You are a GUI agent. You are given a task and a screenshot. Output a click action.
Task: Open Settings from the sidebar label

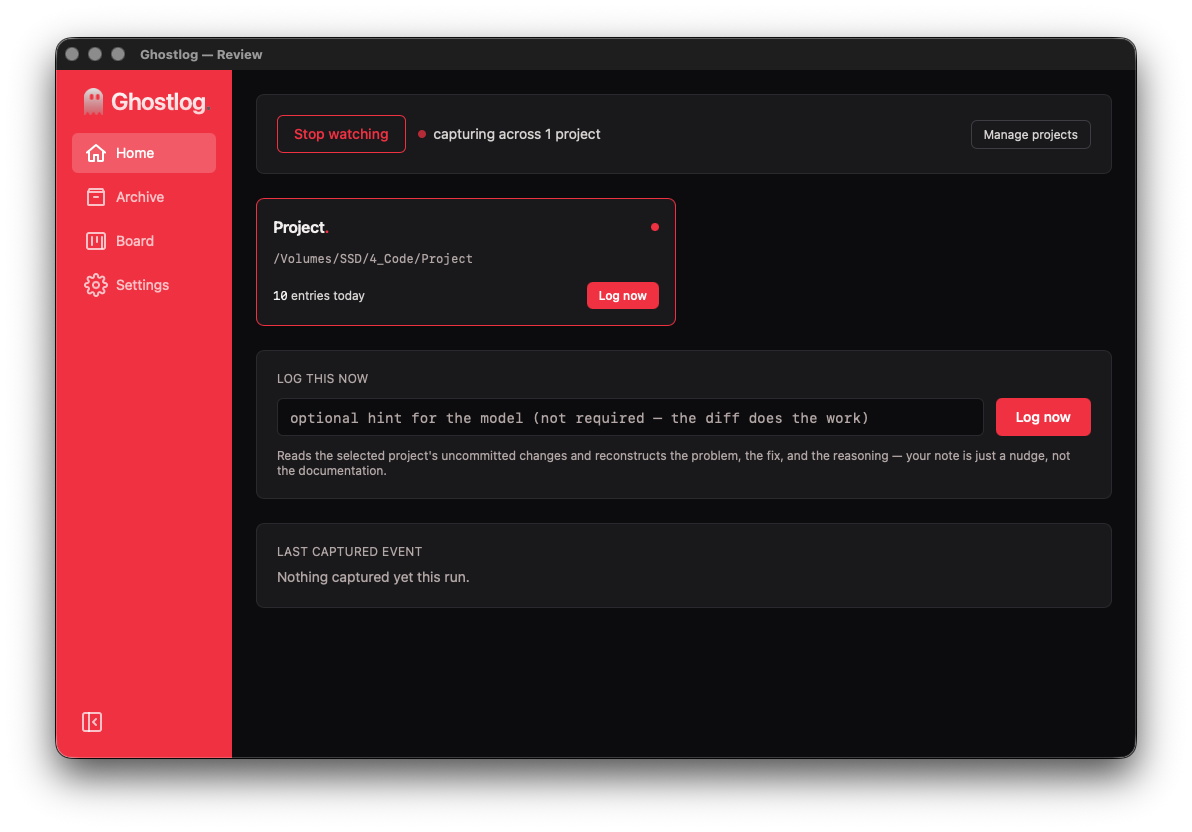(x=142, y=285)
